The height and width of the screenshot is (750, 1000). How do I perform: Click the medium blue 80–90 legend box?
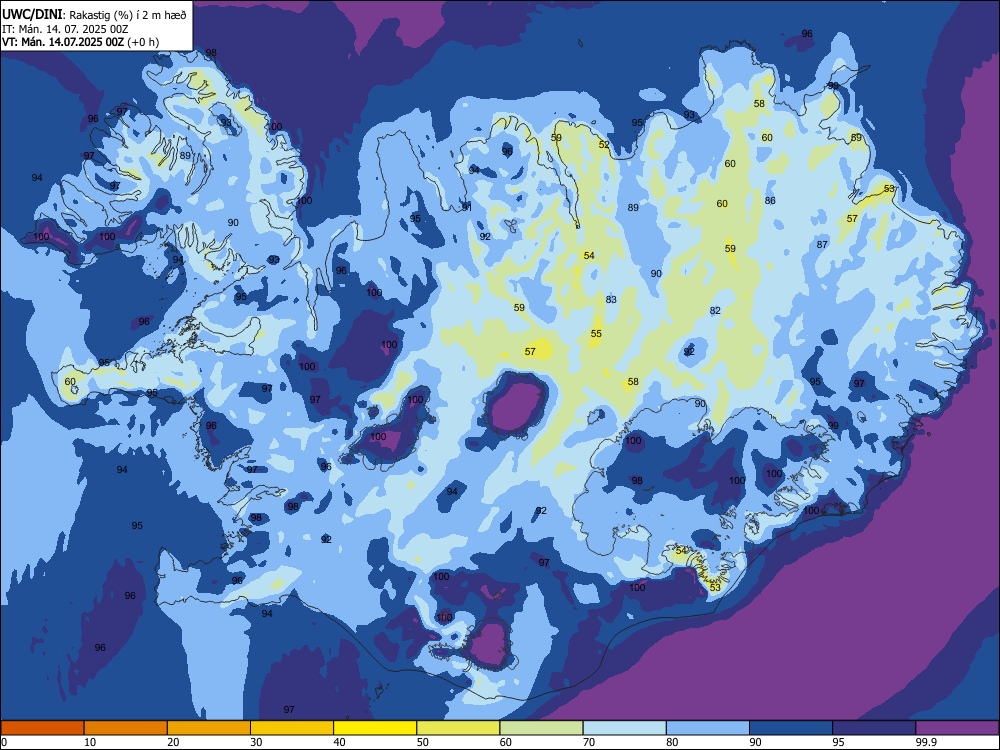[708, 728]
